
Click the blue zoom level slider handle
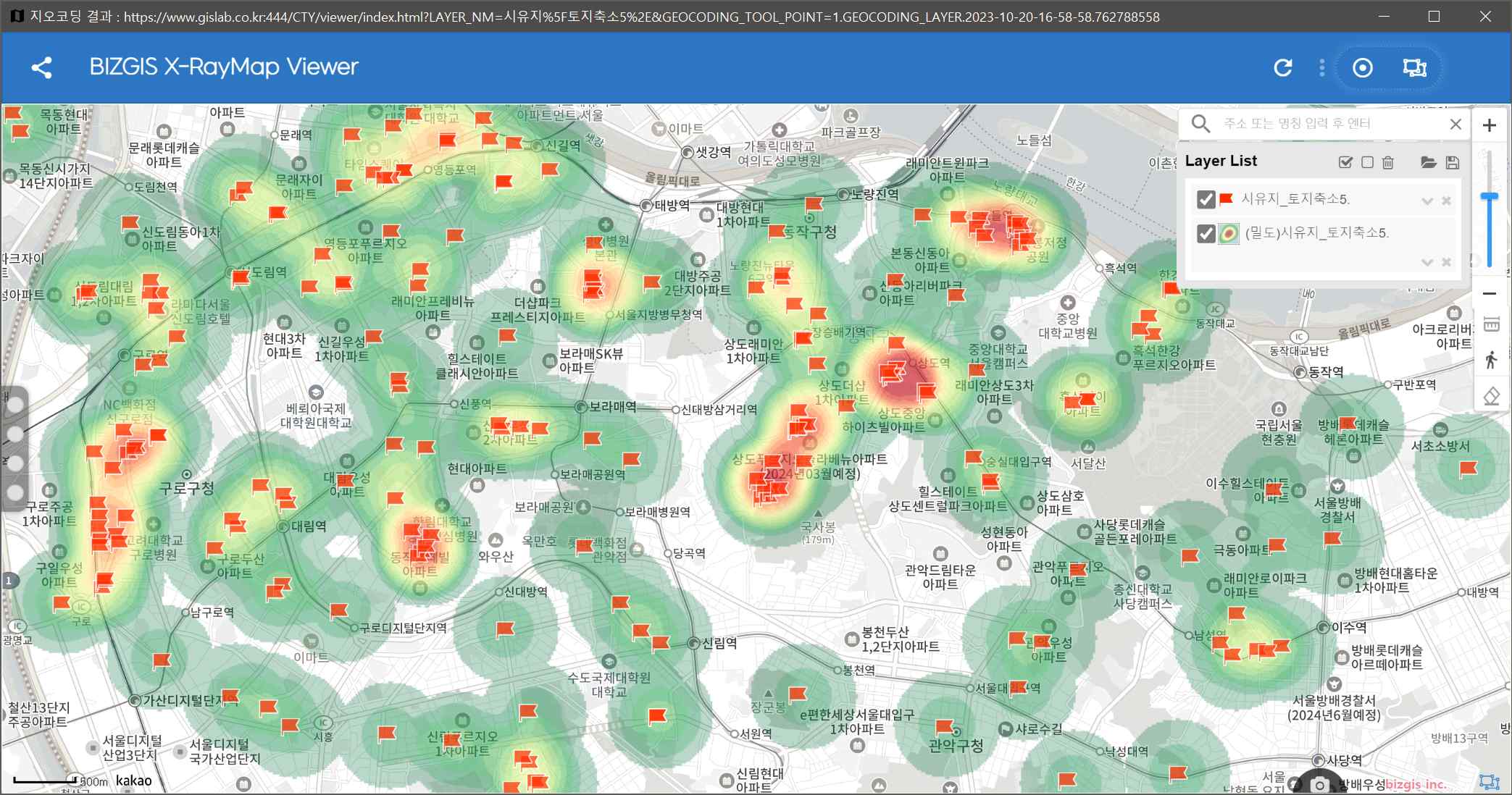click(x=1490, y=196)
